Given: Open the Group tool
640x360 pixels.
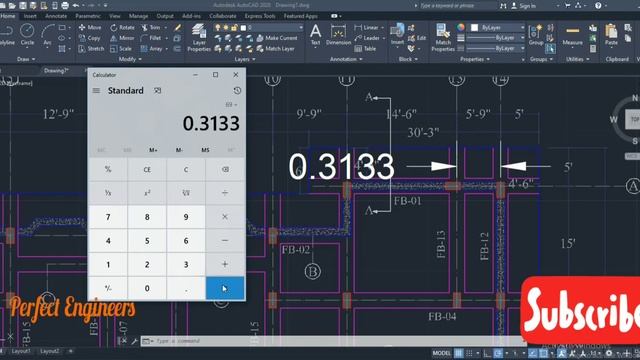Looking at the screenshot, I should tap(535, 35).
